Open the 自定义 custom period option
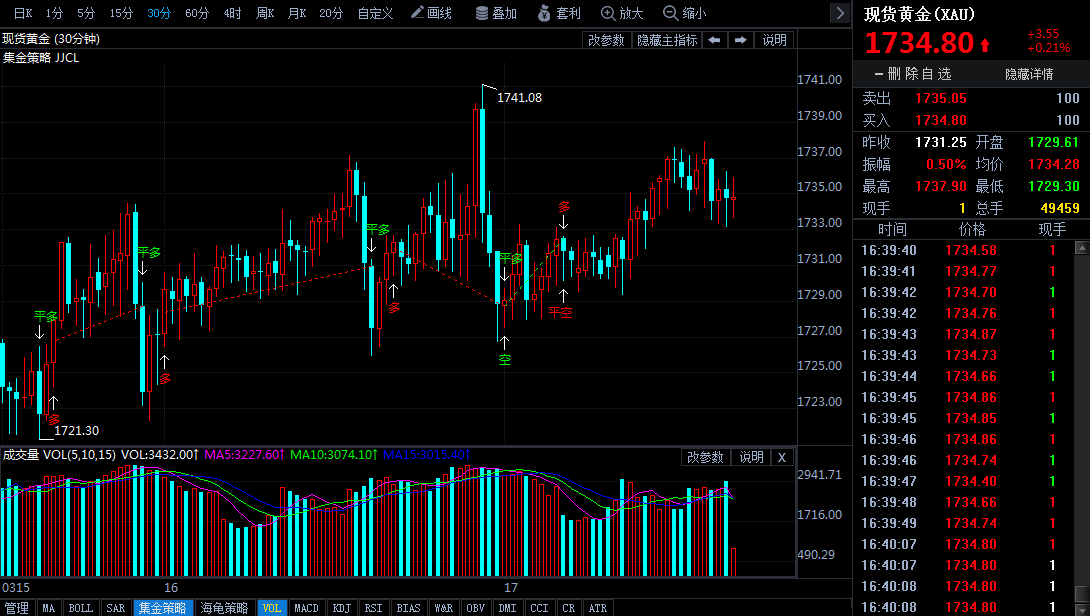 (x=375, y=13)
